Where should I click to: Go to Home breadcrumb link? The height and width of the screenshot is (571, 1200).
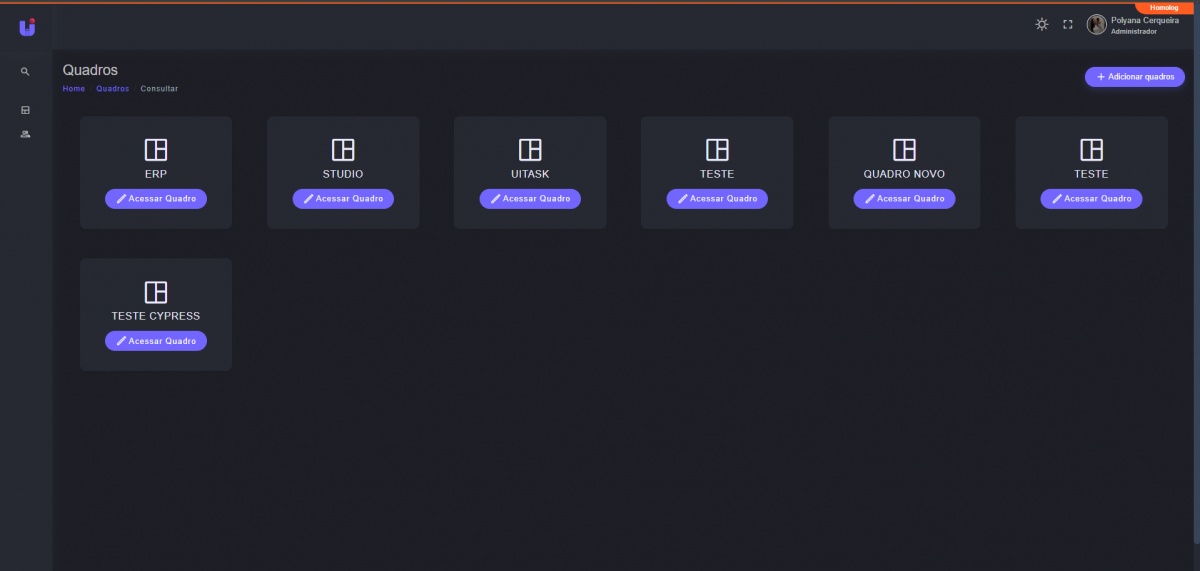(74, 89)
